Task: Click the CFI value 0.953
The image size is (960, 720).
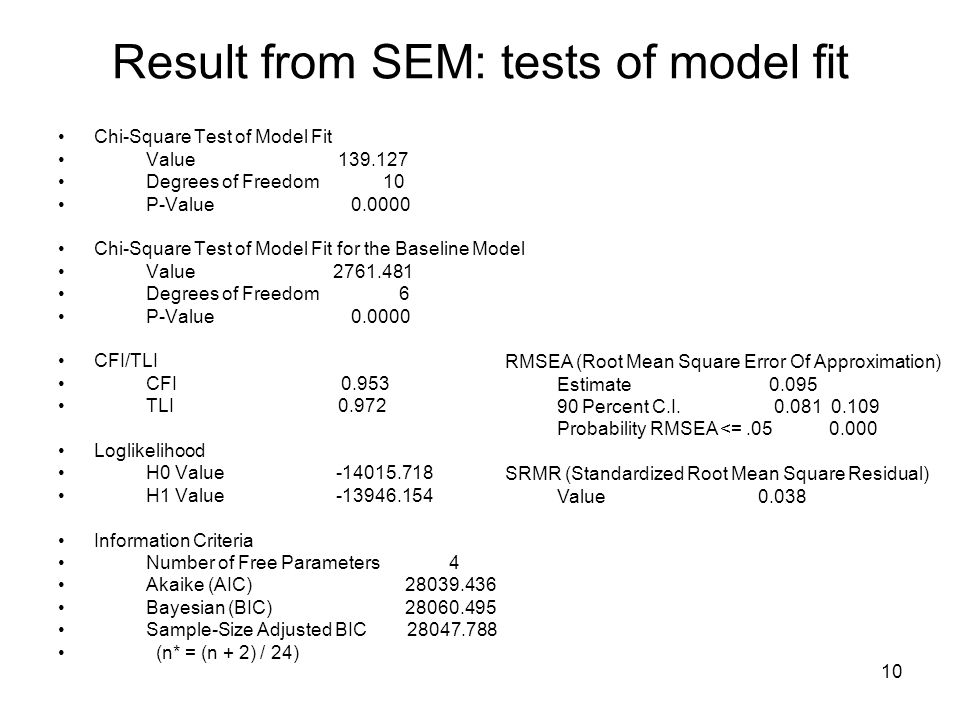Action: point(365,383)
